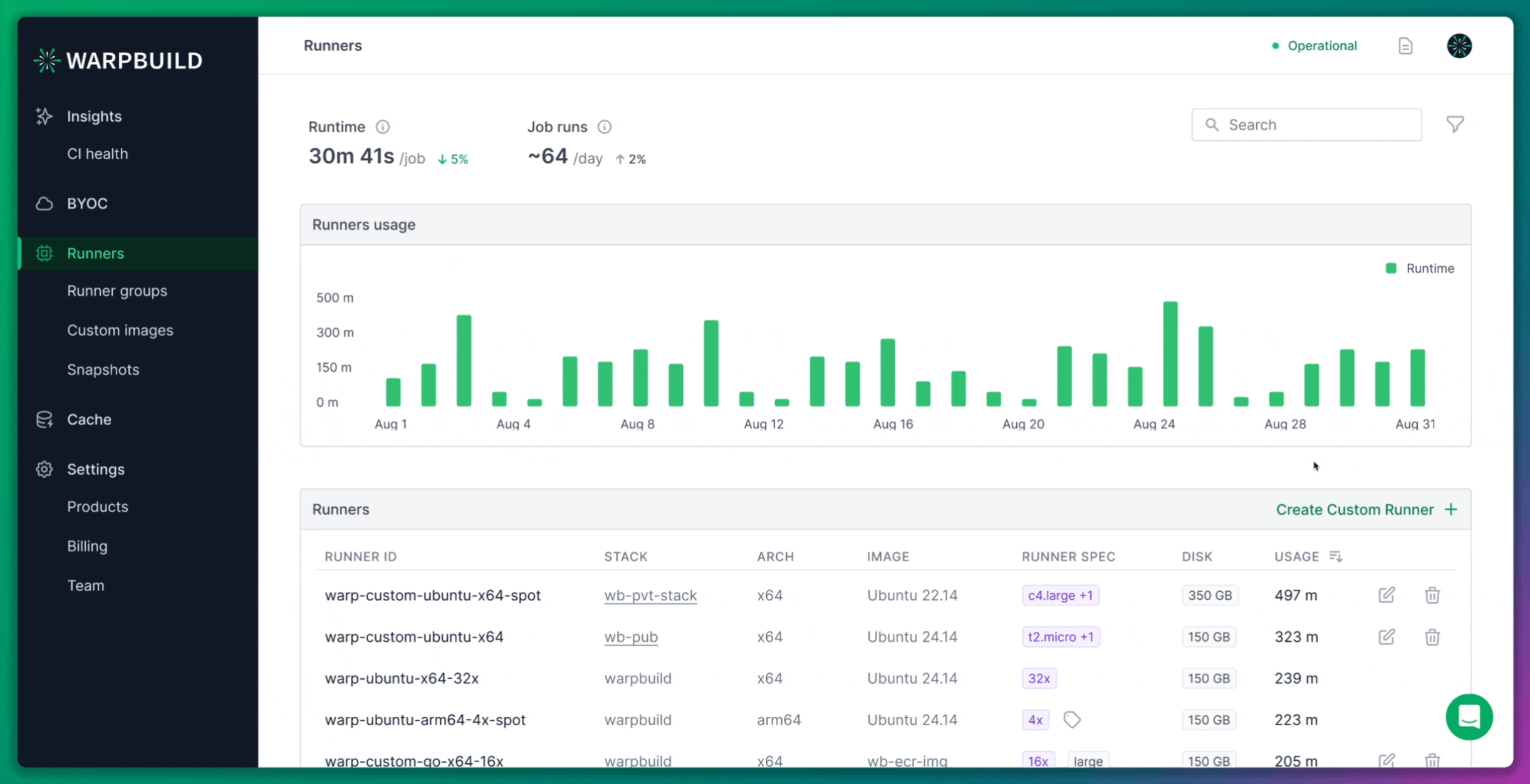Open the BYOC cloud icon
The height and width of the screenshot is (784, 1530).
44,203
